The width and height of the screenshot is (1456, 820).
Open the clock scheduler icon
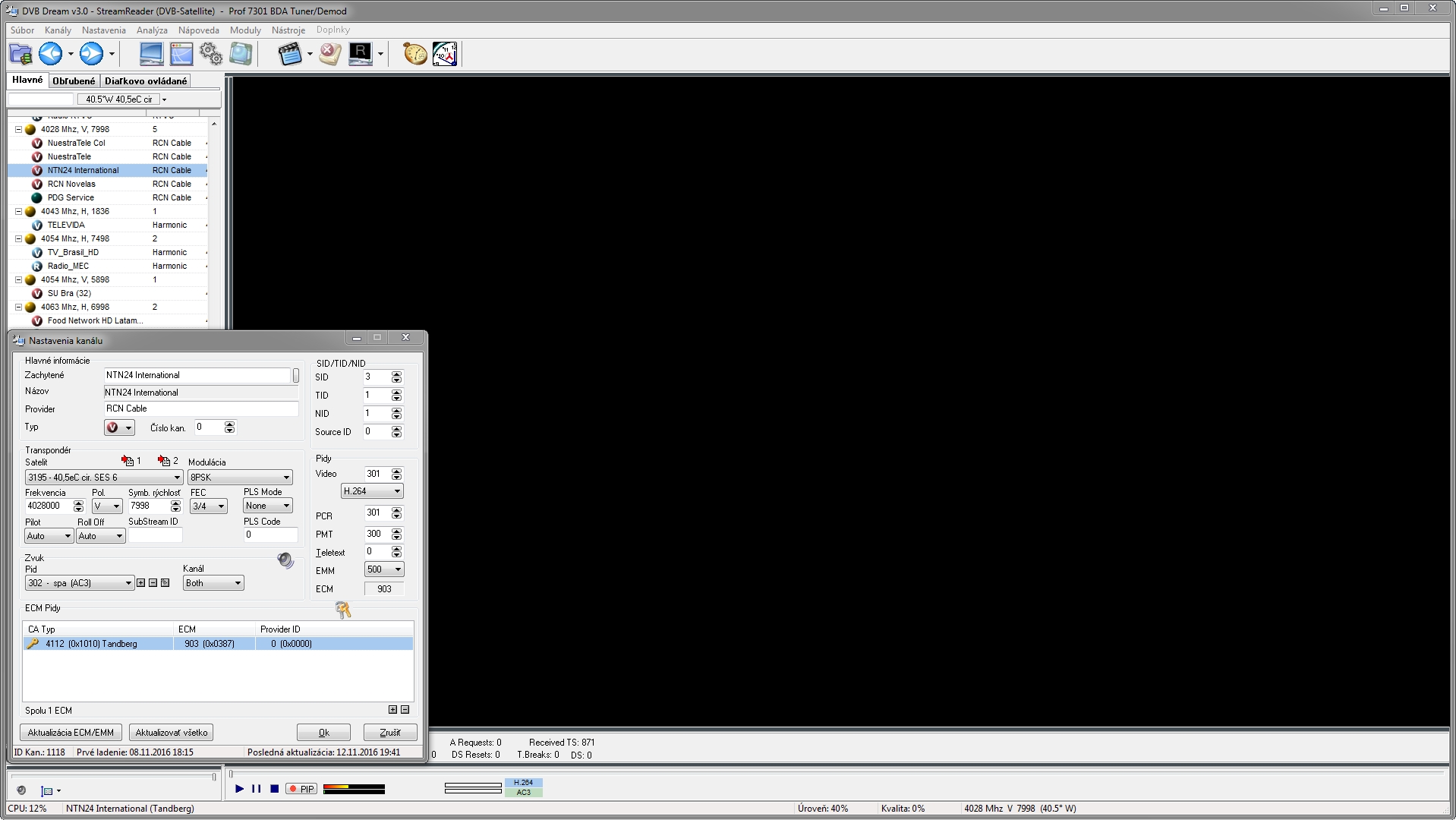[x=445, y=54]
